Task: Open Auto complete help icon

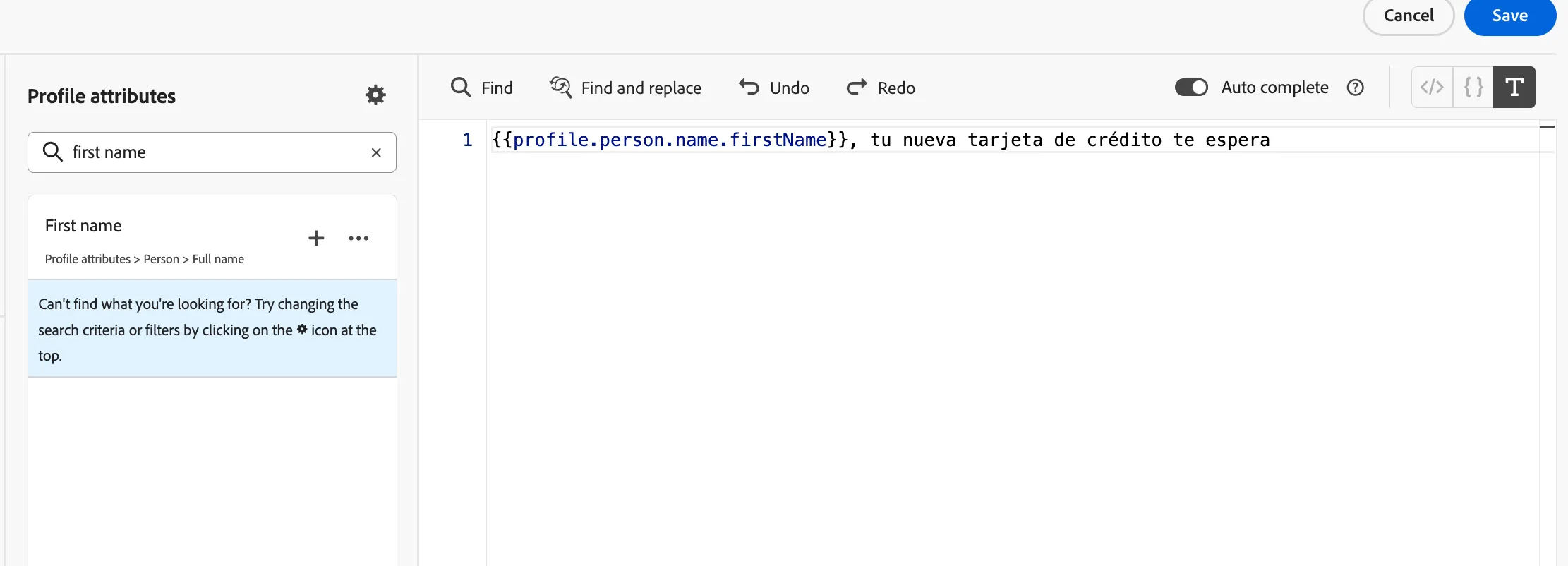Action: coord(1355,88)
